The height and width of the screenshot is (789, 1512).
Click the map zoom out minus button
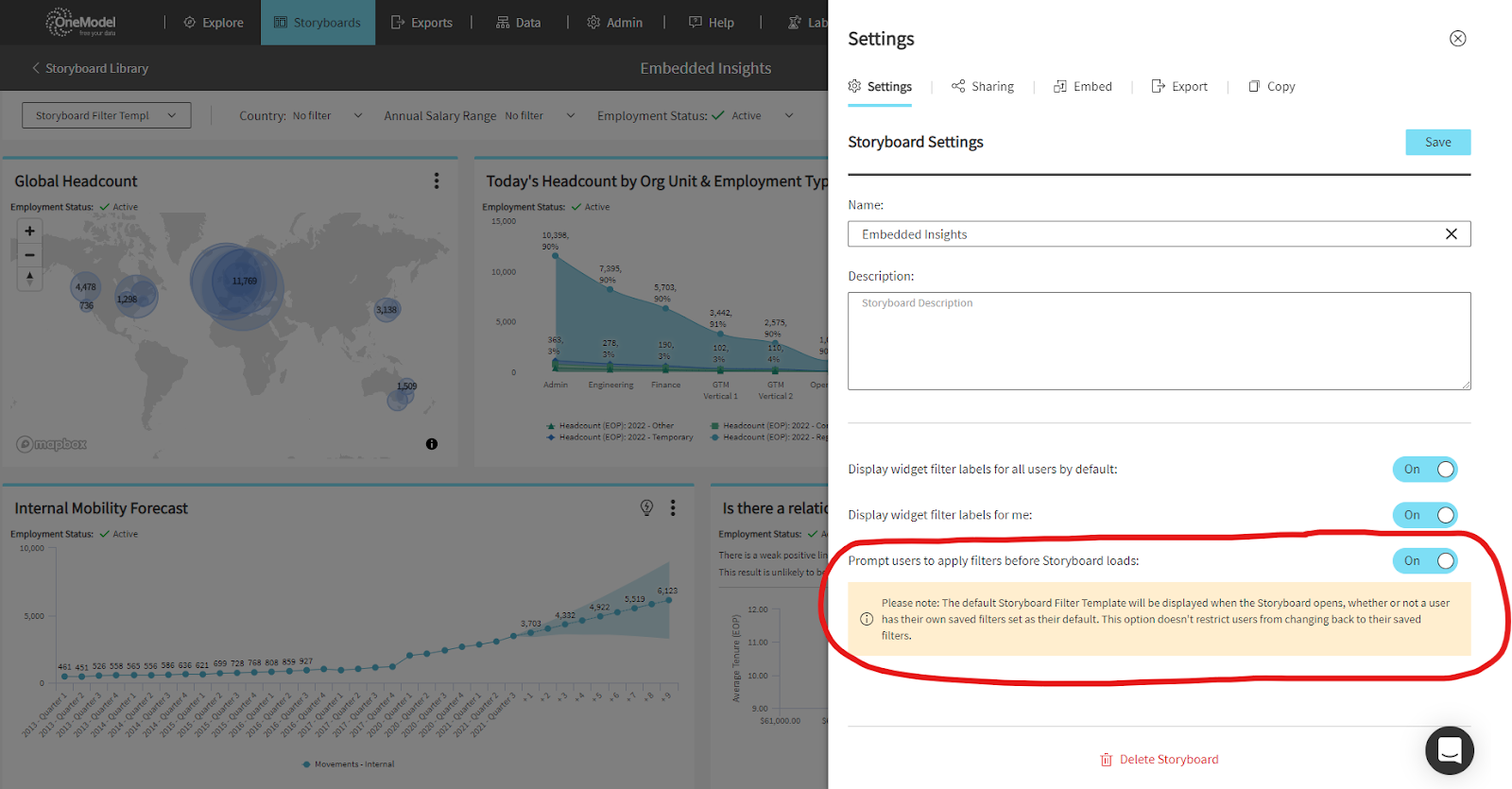29,255
